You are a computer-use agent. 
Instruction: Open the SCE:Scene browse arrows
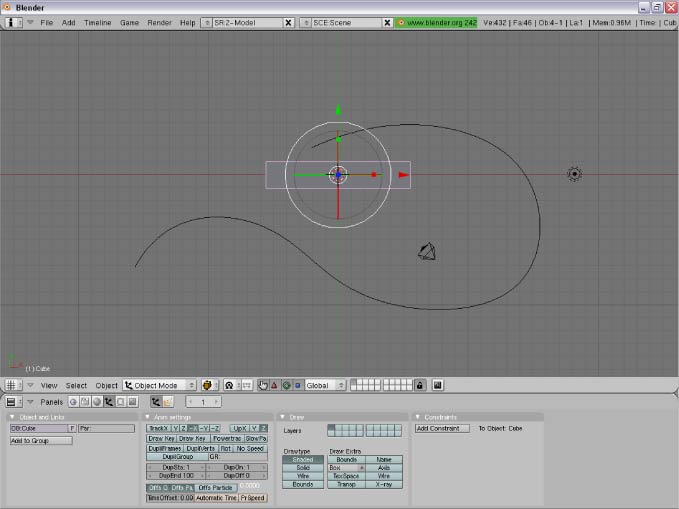point(306,23)
